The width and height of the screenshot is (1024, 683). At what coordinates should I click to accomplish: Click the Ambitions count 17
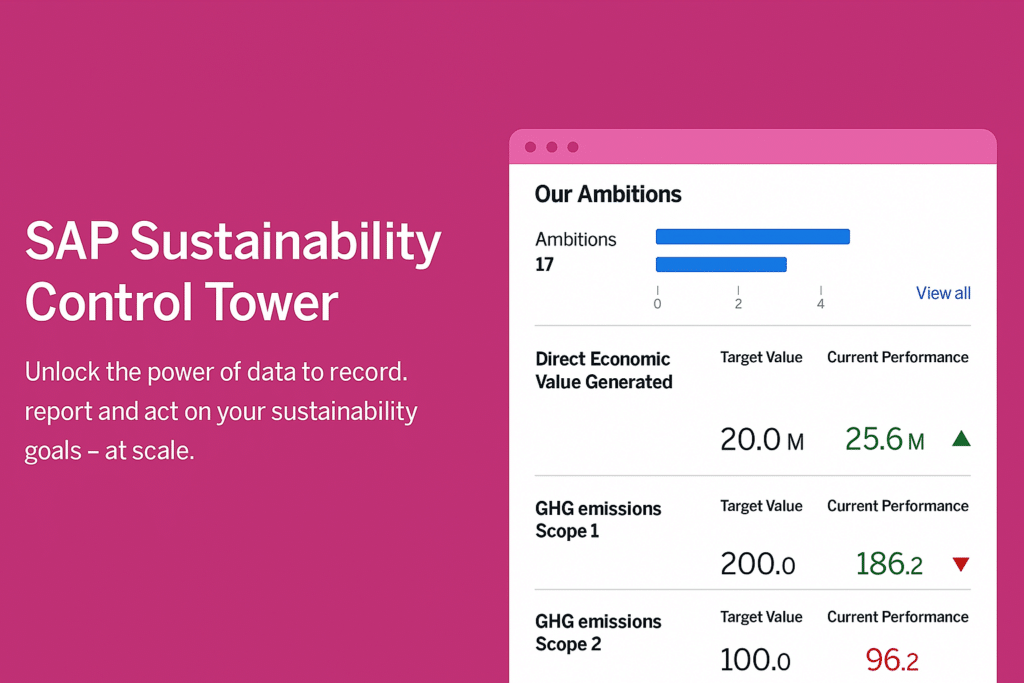tap(544, 264)
